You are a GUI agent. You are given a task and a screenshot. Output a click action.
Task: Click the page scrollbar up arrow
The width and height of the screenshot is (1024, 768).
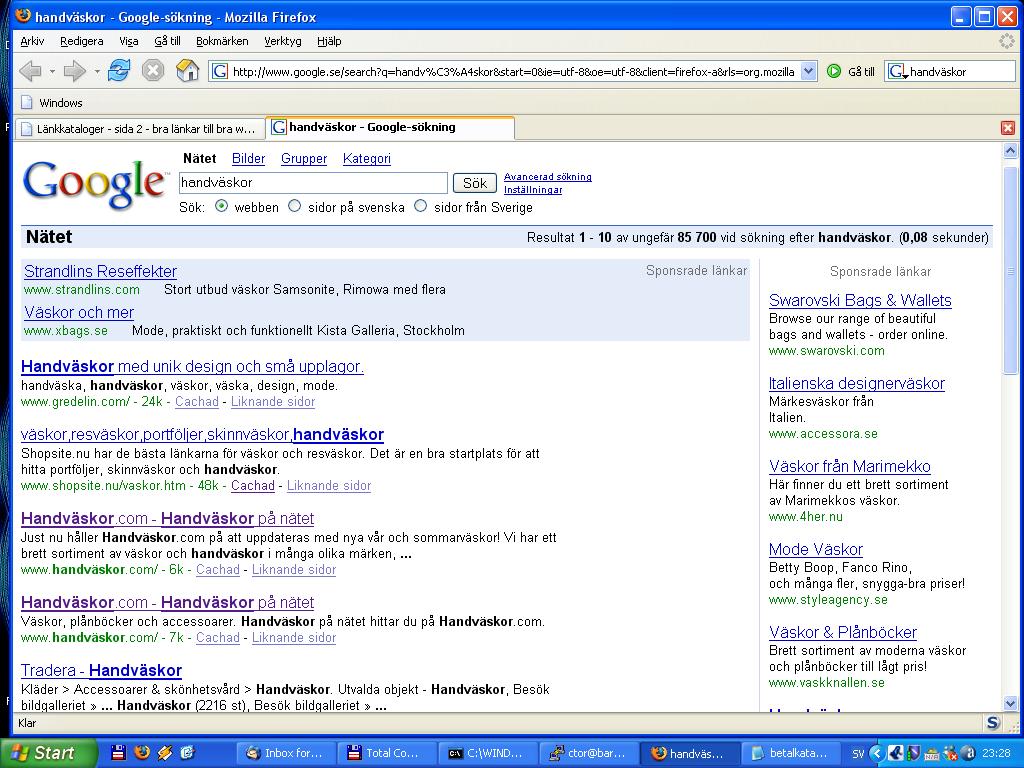click(1010, 151)
